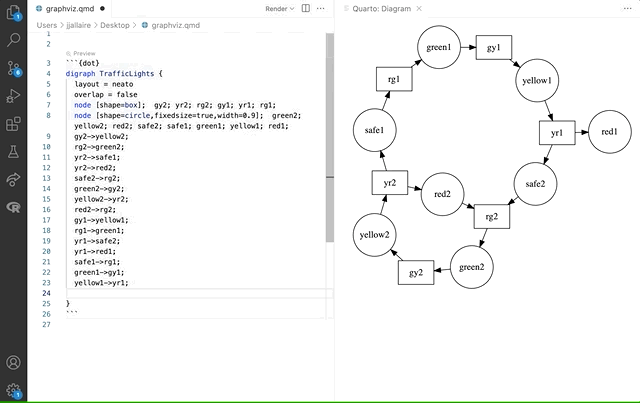640x403 pixels.
Task: Open the Search view in activity bar
Action: (13, 40)
